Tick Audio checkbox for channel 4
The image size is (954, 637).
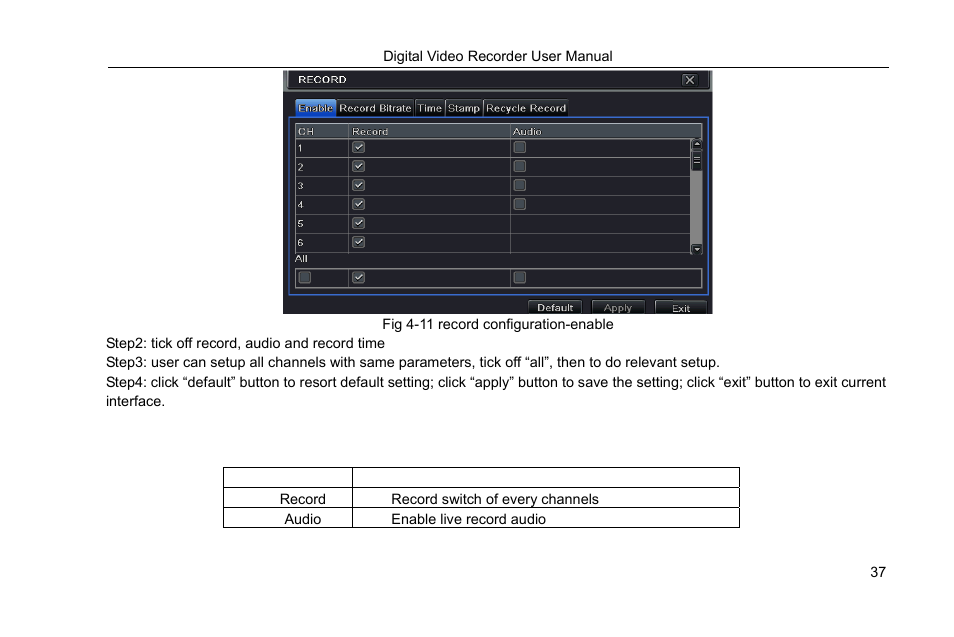pyautogui.click(x=520, y=204)
